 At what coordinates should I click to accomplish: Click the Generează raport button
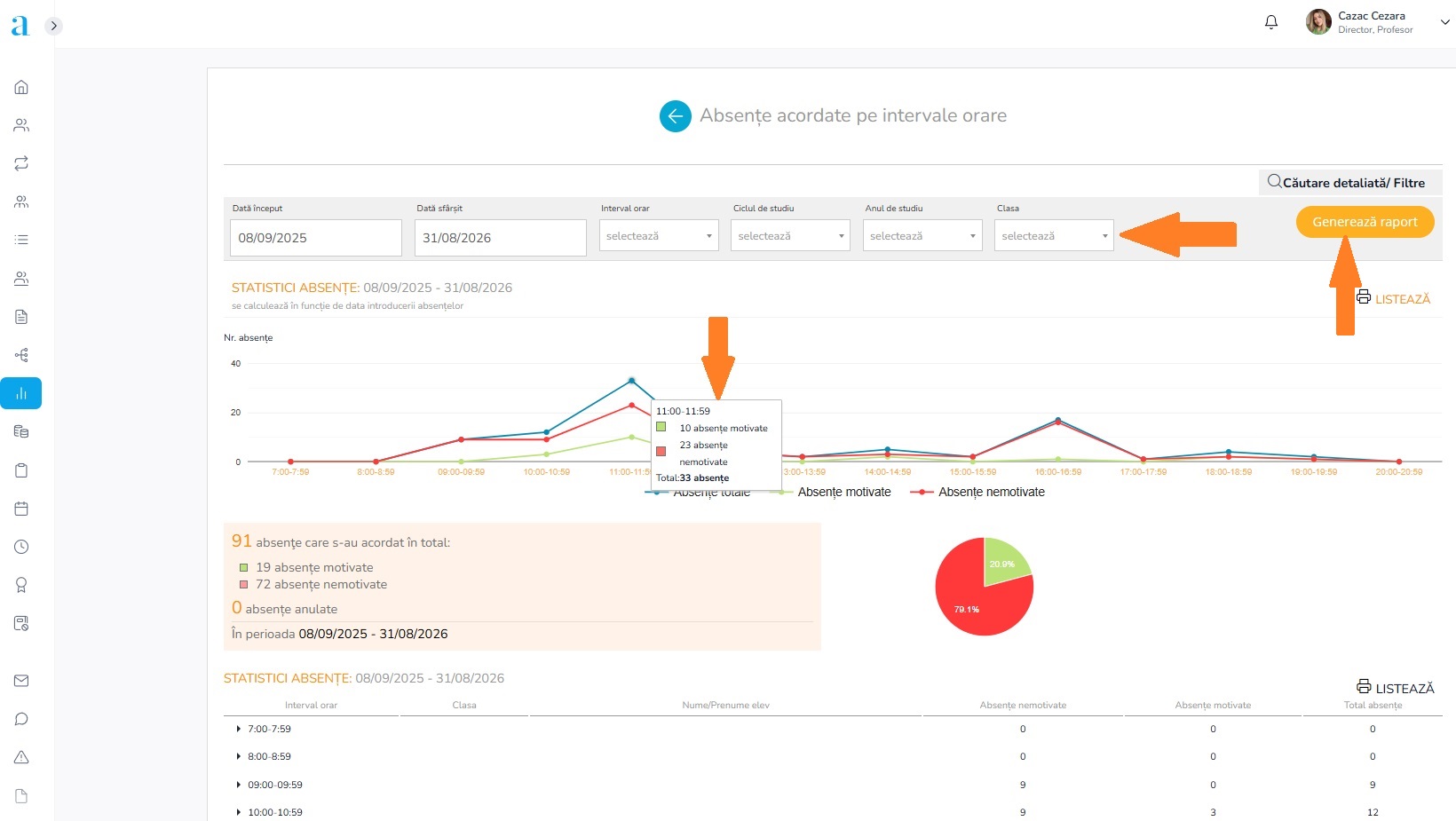1365,222
